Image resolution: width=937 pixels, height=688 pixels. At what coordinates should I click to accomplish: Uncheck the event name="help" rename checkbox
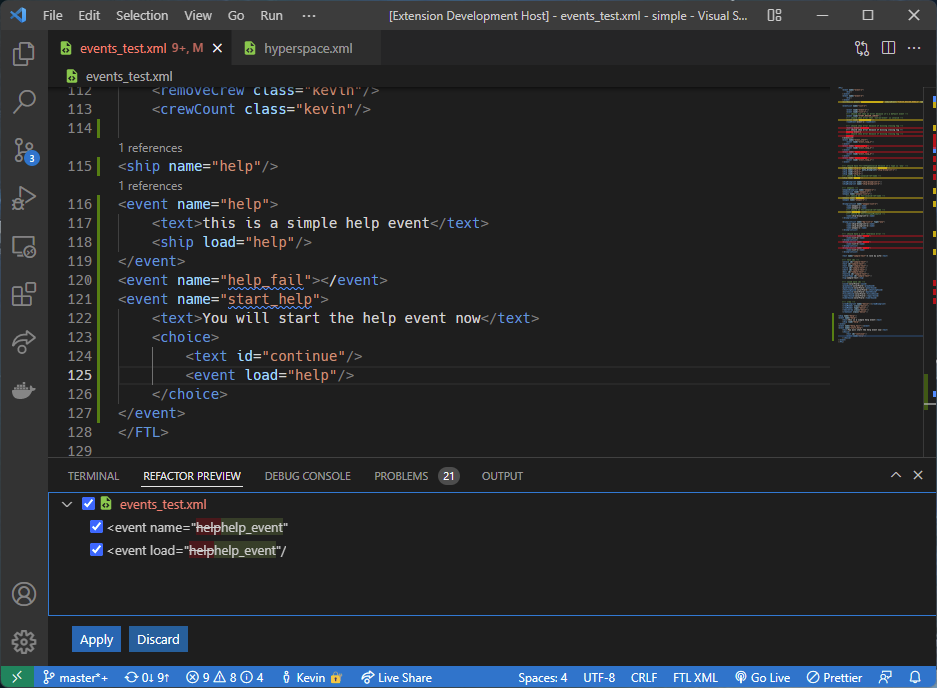tap(97, 527)
